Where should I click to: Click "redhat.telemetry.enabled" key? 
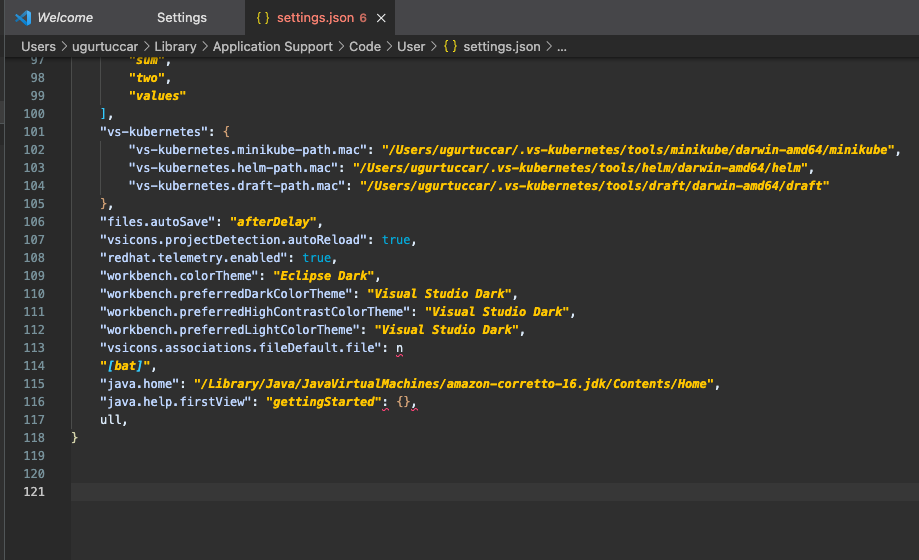(x=193, y=257)
